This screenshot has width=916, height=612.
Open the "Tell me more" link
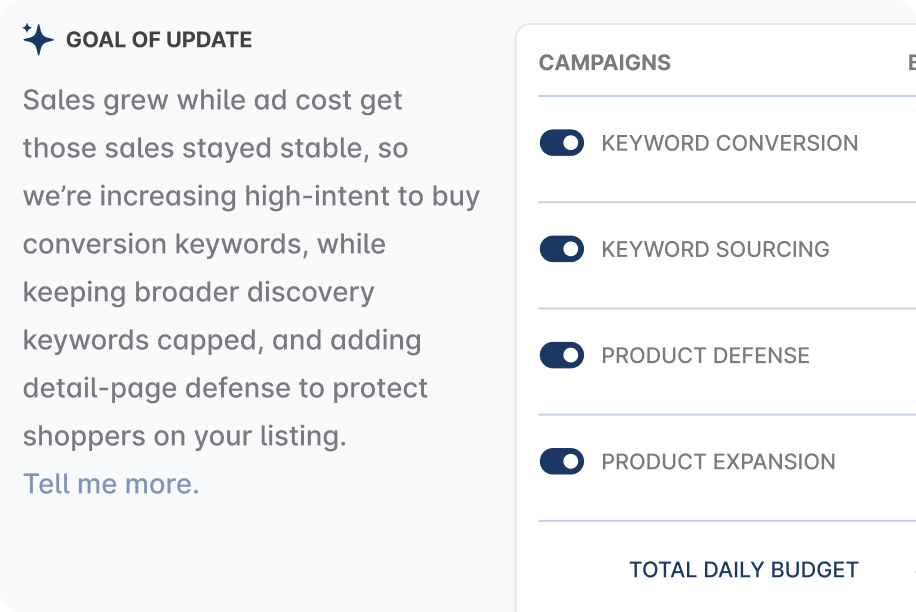point(112,483)
